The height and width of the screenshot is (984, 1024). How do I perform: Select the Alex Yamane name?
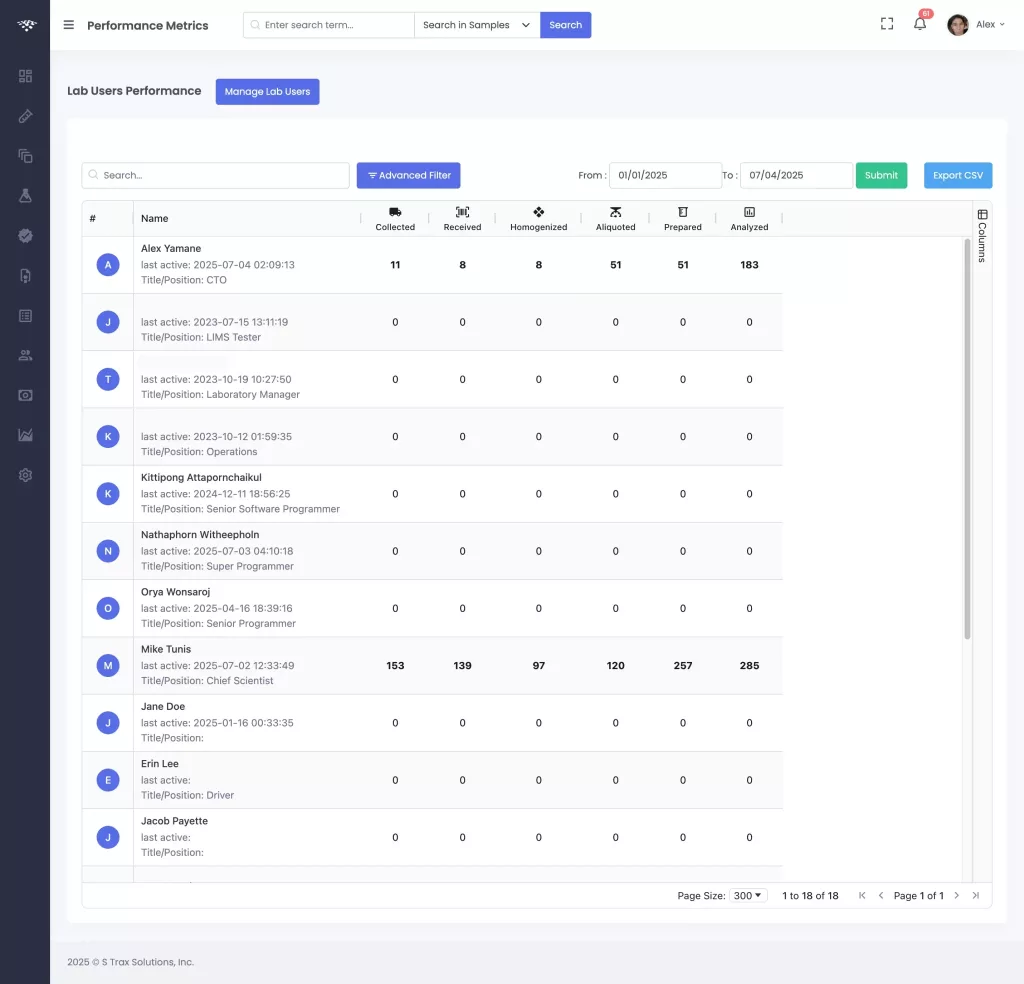[171, 249]
